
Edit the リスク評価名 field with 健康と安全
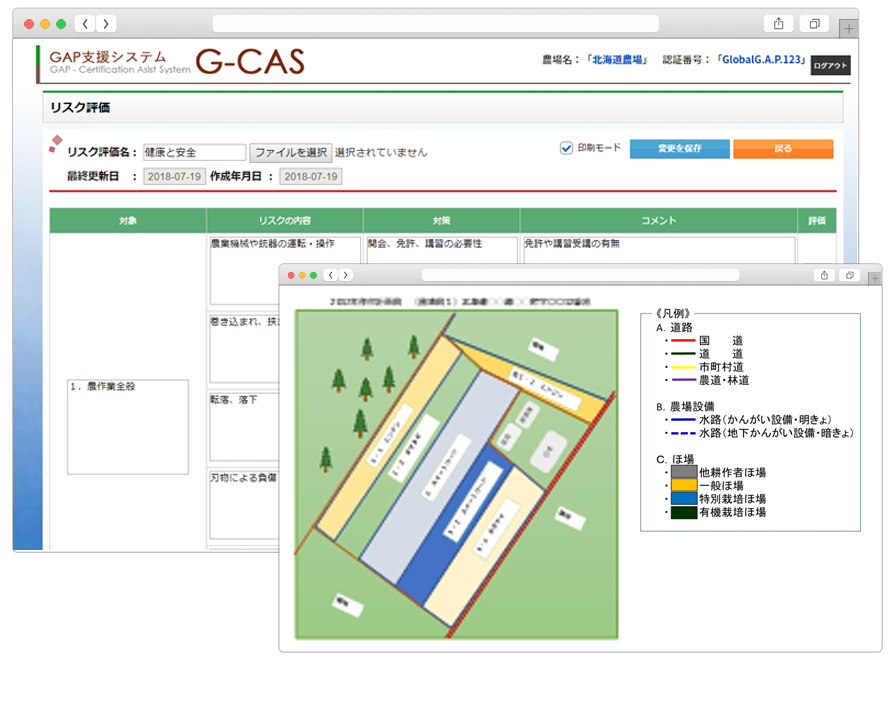click(194, 152)
